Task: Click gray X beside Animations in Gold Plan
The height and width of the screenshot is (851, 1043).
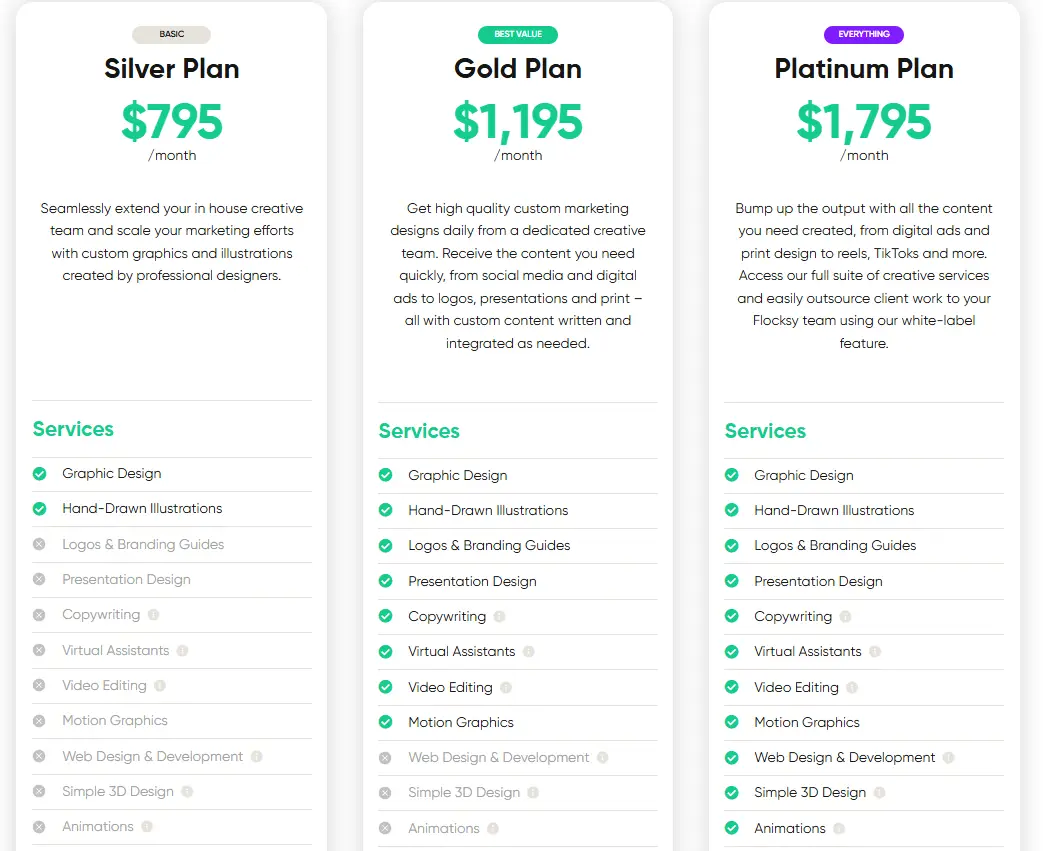Action: 385,828
